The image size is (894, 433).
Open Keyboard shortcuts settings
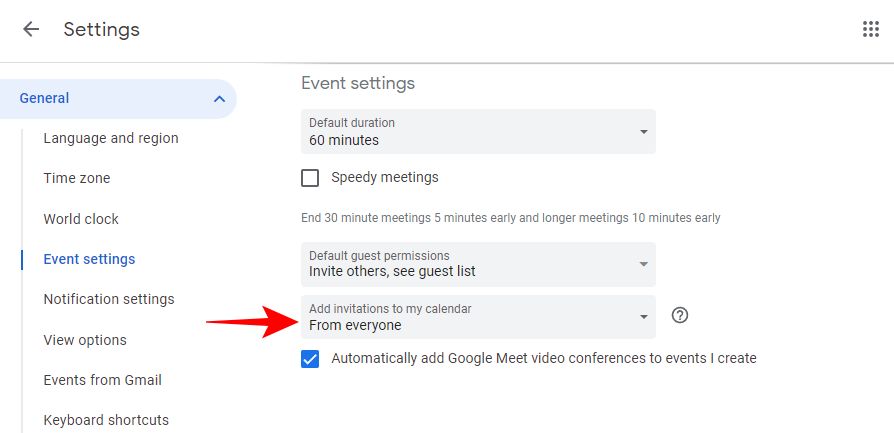point(106,420)
